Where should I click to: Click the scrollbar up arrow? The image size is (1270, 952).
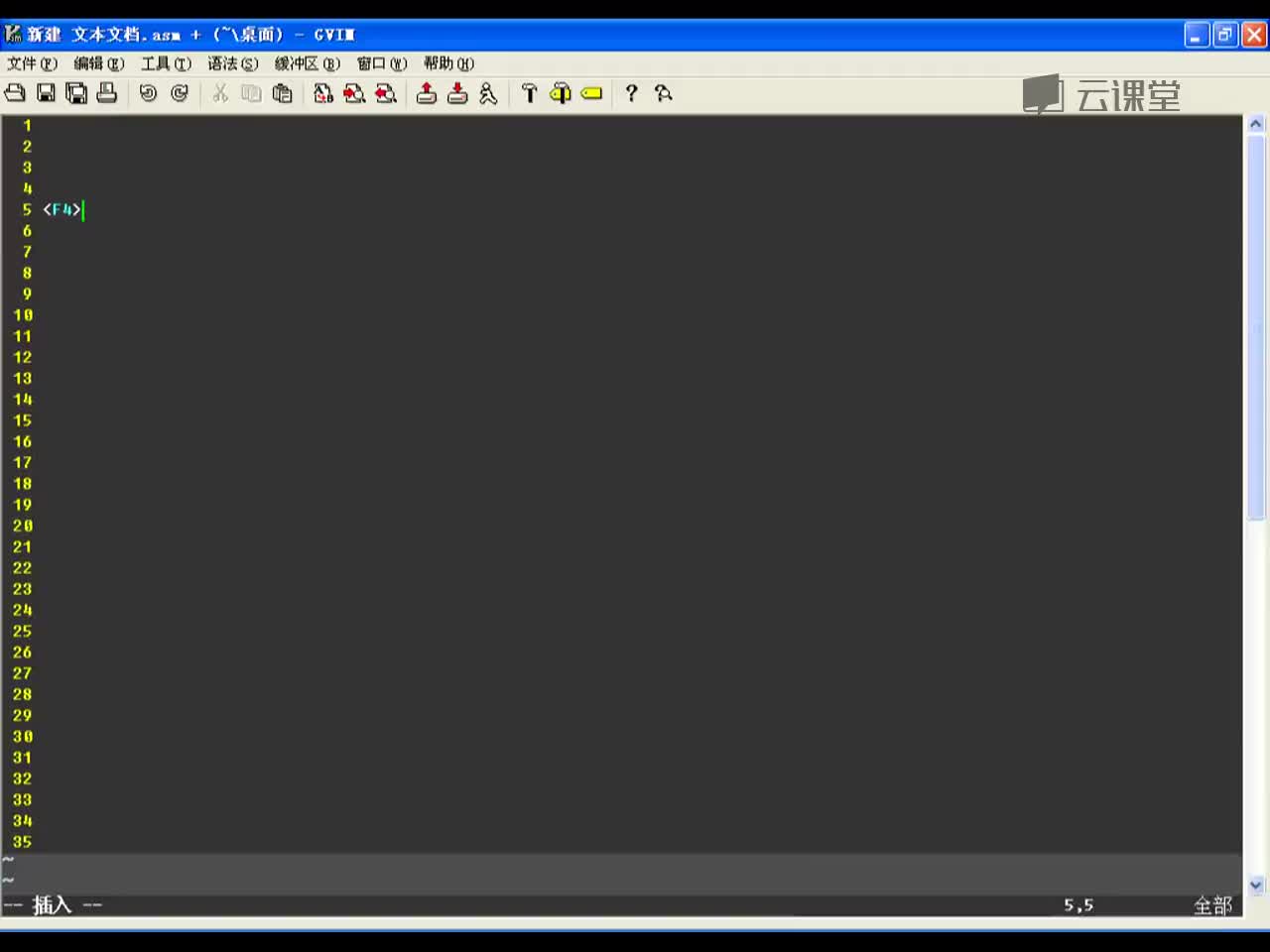(x=1256, y=125)
